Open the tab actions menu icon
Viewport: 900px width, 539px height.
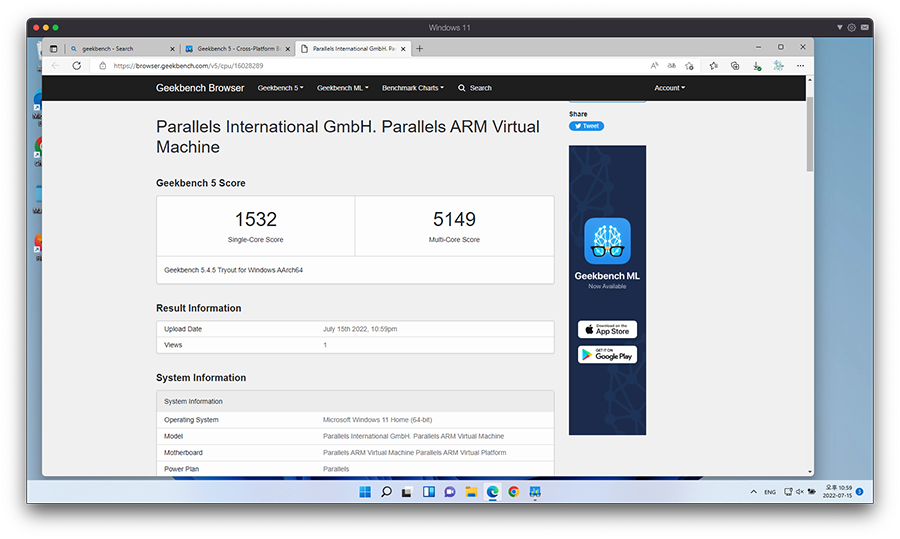53,49
